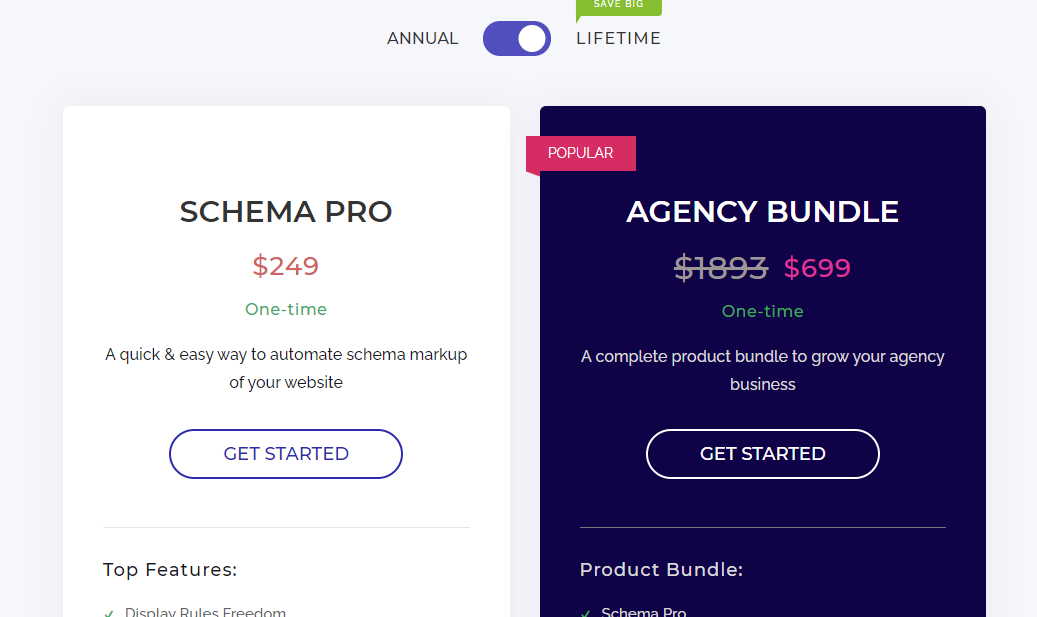
Task: Click the crossed-out $1893 price
Action: point(721,268)
